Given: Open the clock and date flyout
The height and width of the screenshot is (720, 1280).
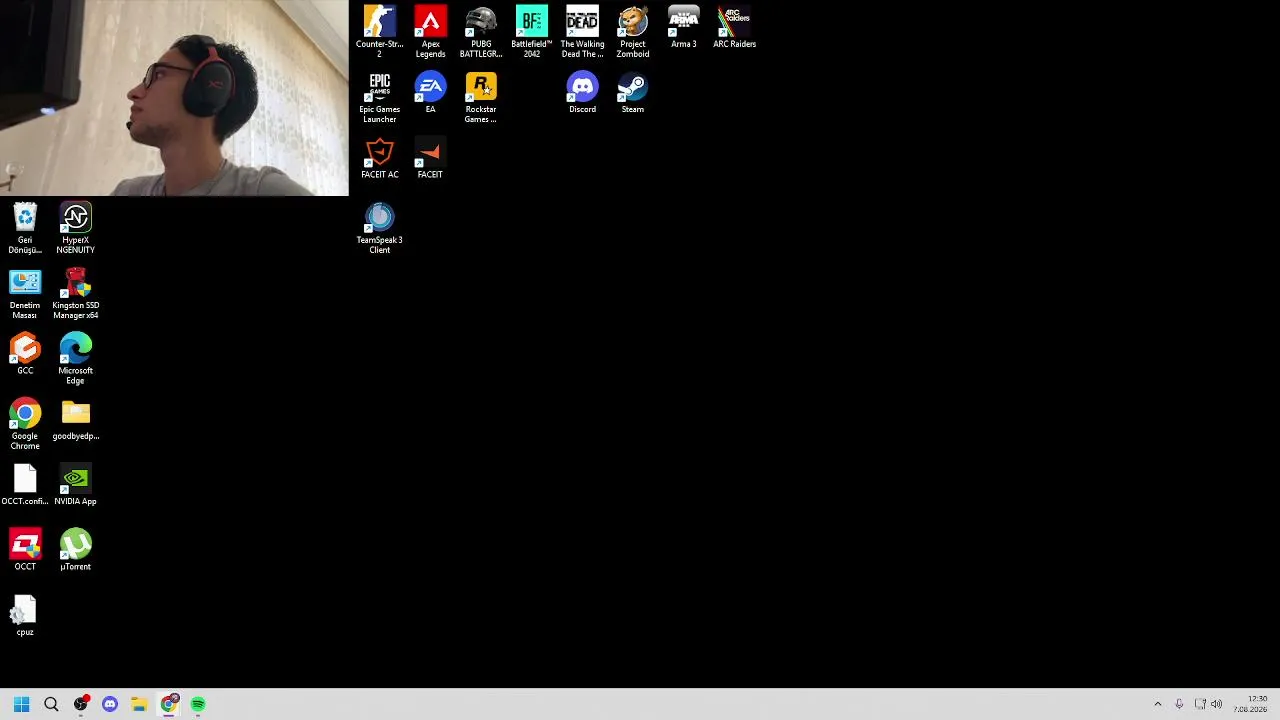Looking at the screenshot, I should (x=1251, y=704).
